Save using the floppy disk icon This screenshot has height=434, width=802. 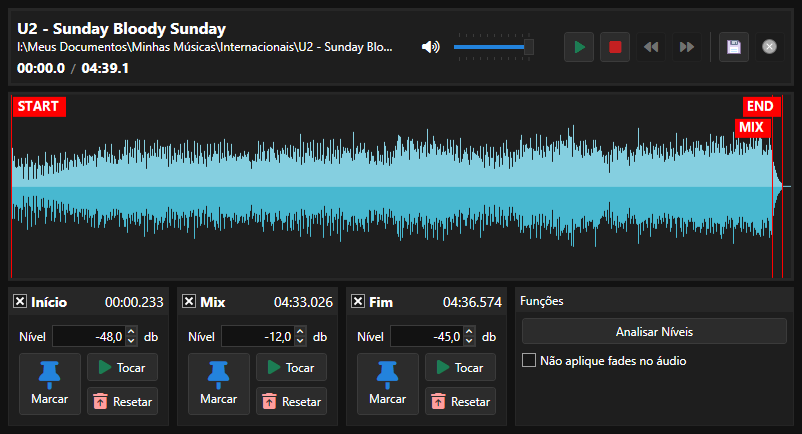734,47
